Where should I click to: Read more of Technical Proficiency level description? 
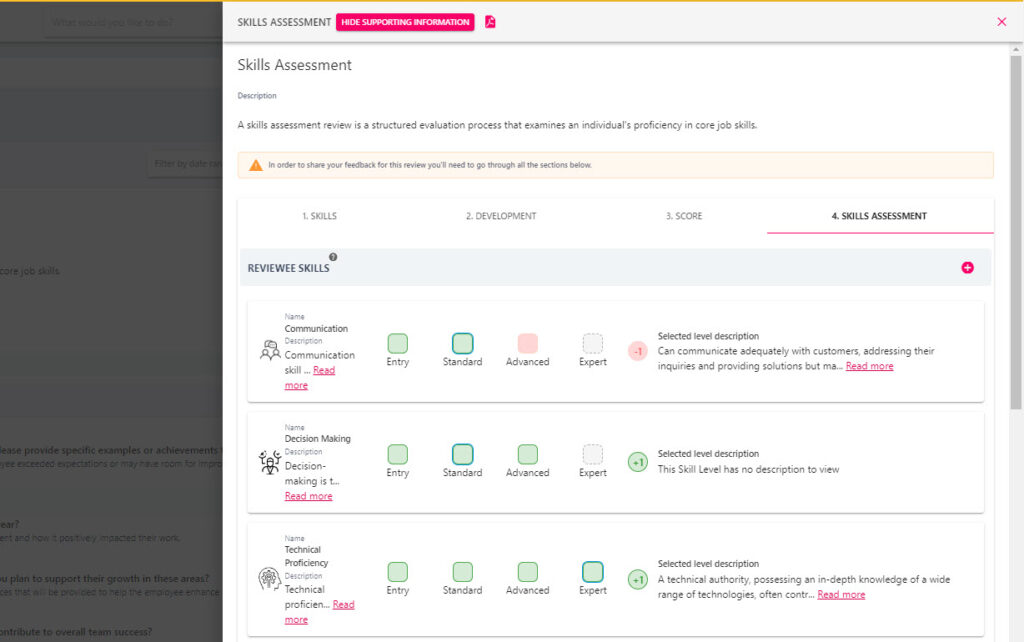(841, 595)
